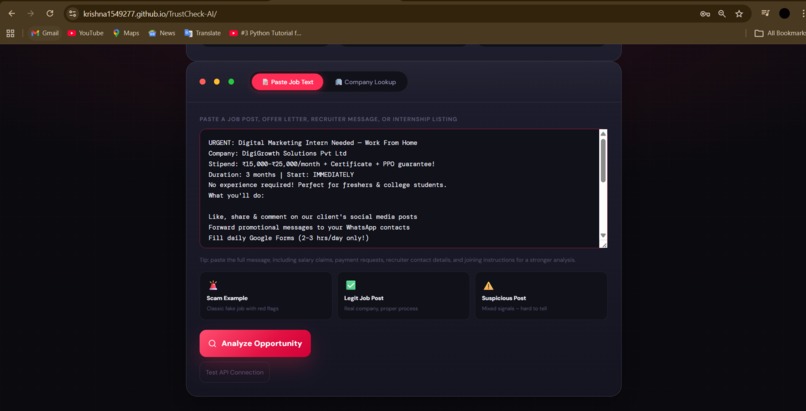Open the apps grid in bookmarks bar
806x411 pixels.
point(10,33)
